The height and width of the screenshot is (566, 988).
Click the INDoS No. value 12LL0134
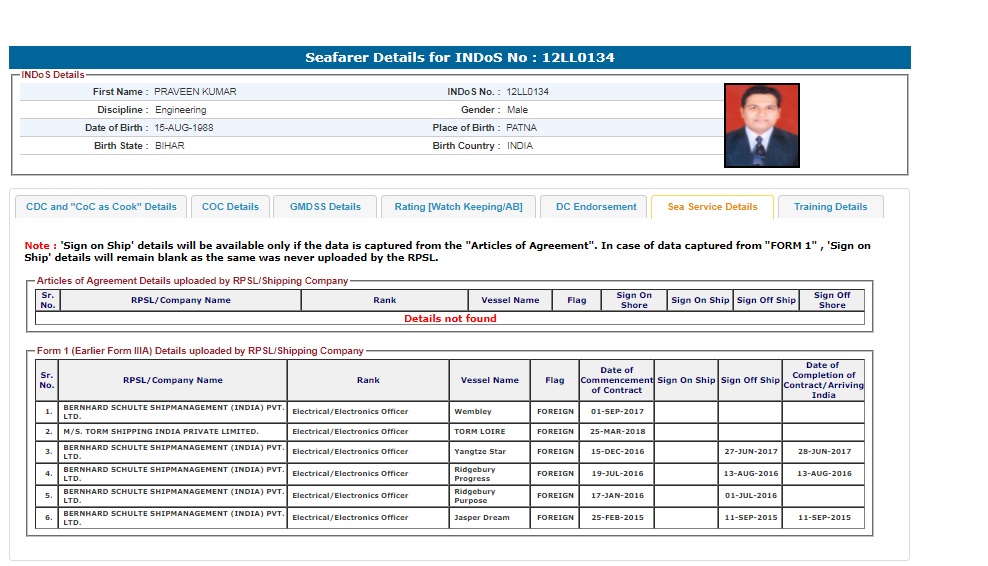[527, 92]
